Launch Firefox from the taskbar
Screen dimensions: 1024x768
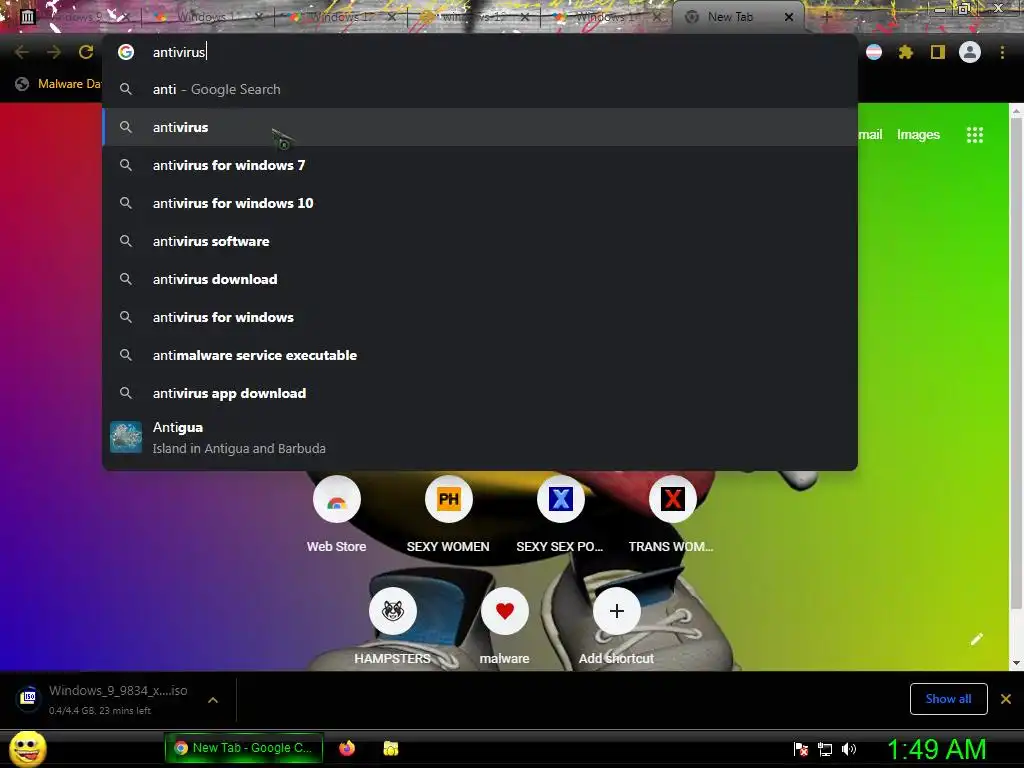point(347,748)
